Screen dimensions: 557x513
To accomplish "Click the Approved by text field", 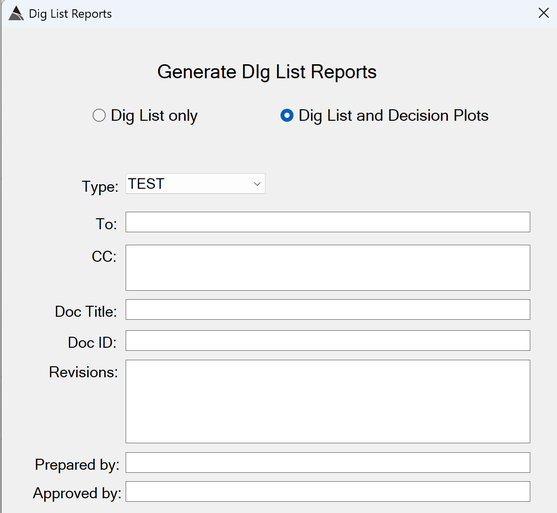I will pyautogui.click(x=328, y=492).
